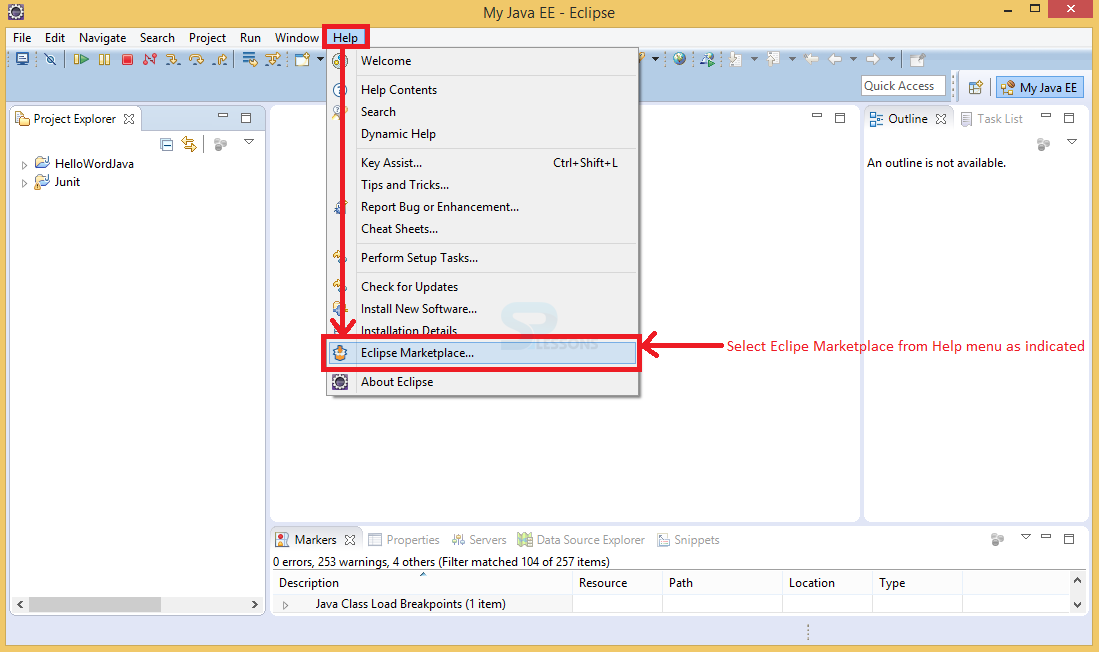Viewport: 1099px width, 652px height.
Task: Select Eclipse Marketplace... in the Help menu
Action: pos(483,353)
